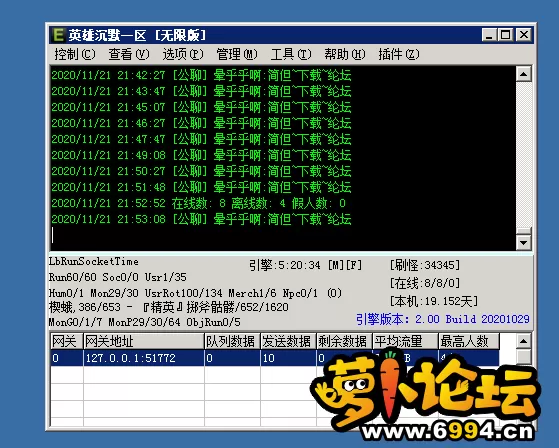The height and width of the screenshot is (448, 559).
Task: Click the log line at 21:46:27
Action: point(201,123)
